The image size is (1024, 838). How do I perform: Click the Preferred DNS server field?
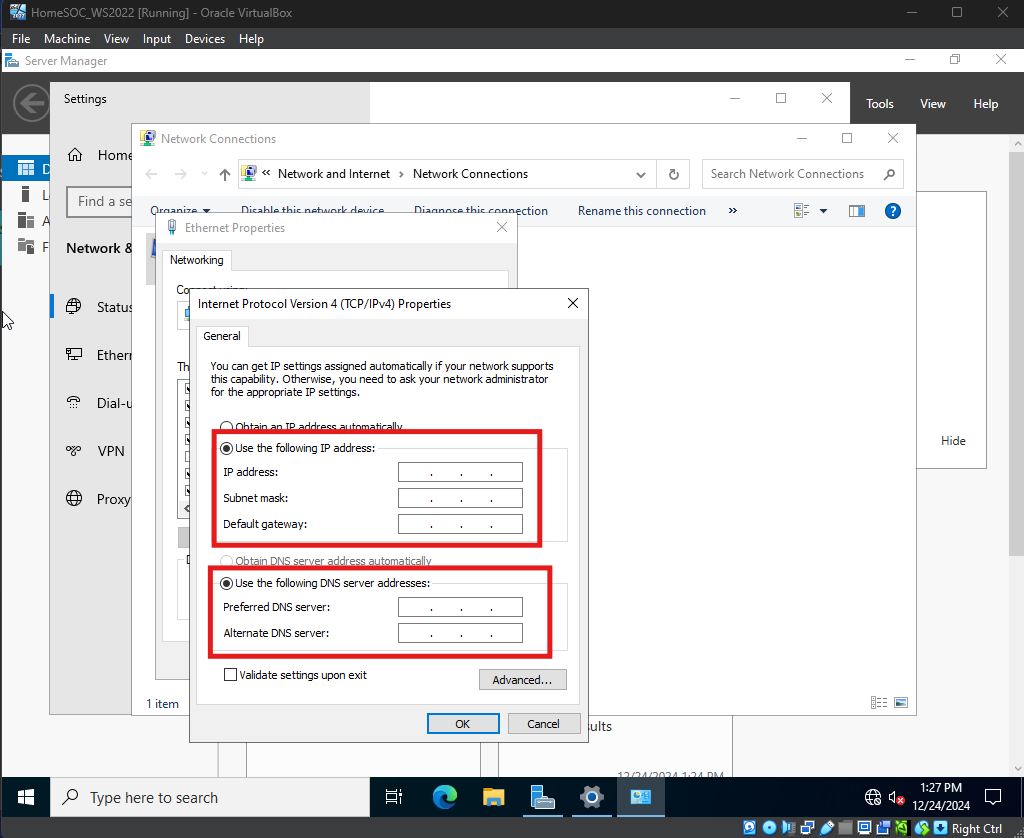coord(460,607)
